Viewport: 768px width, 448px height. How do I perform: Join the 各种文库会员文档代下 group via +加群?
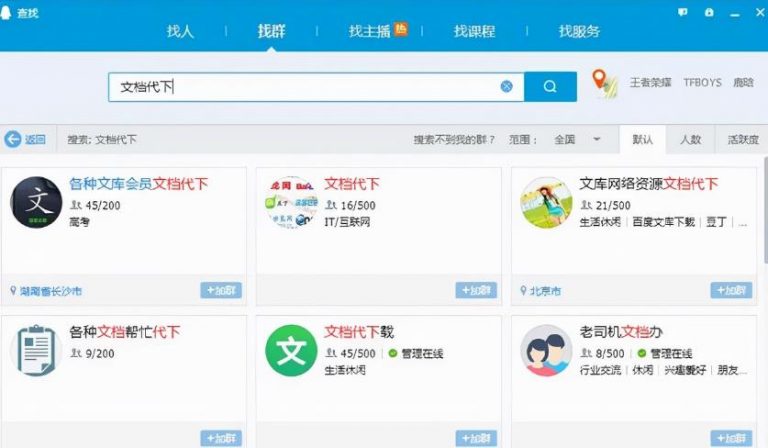pos(221,291)
